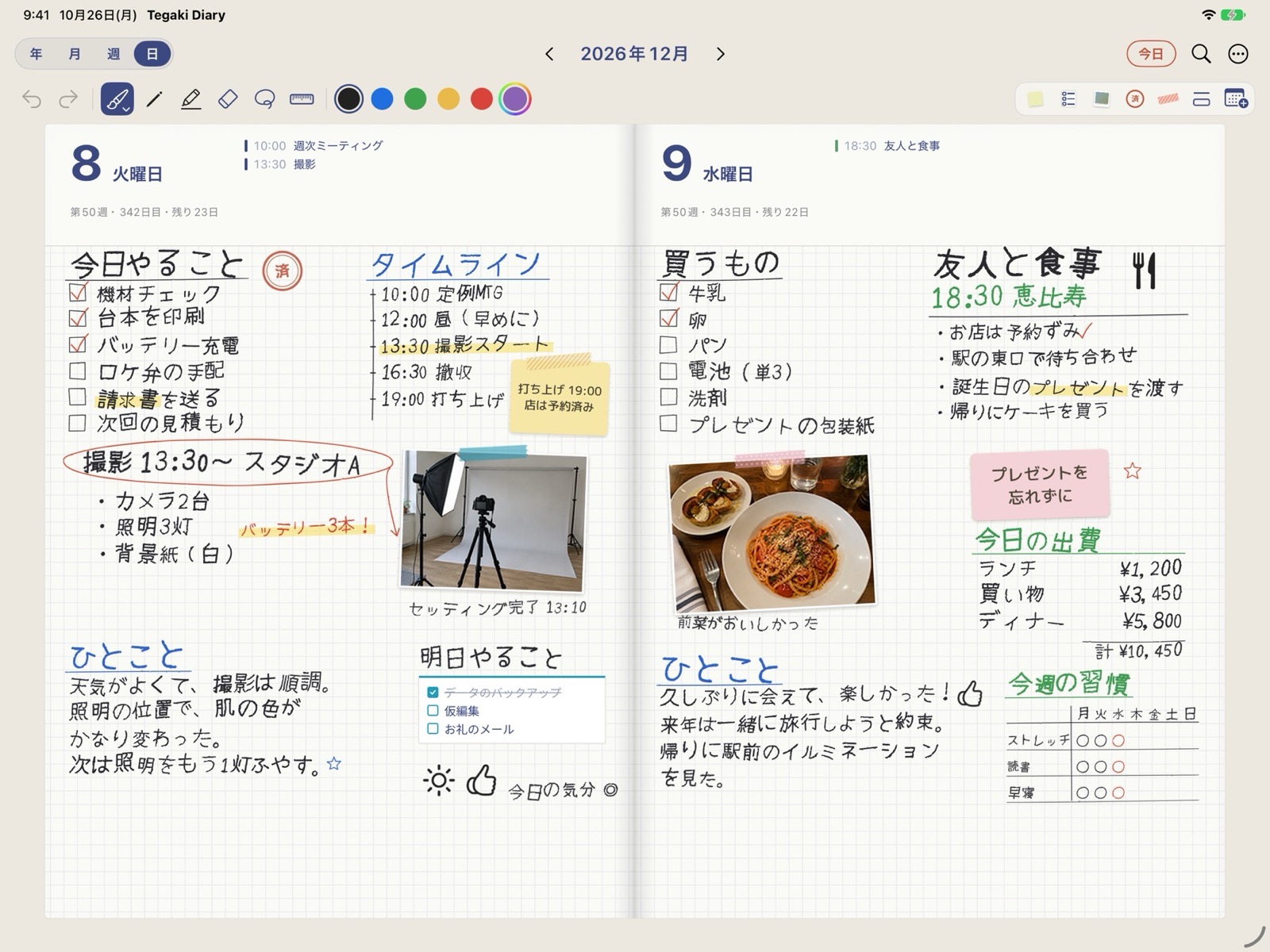The width and height of the screenshot is (1270, 952).
Task: Add a calendar event
Action: coord(1236,99)
